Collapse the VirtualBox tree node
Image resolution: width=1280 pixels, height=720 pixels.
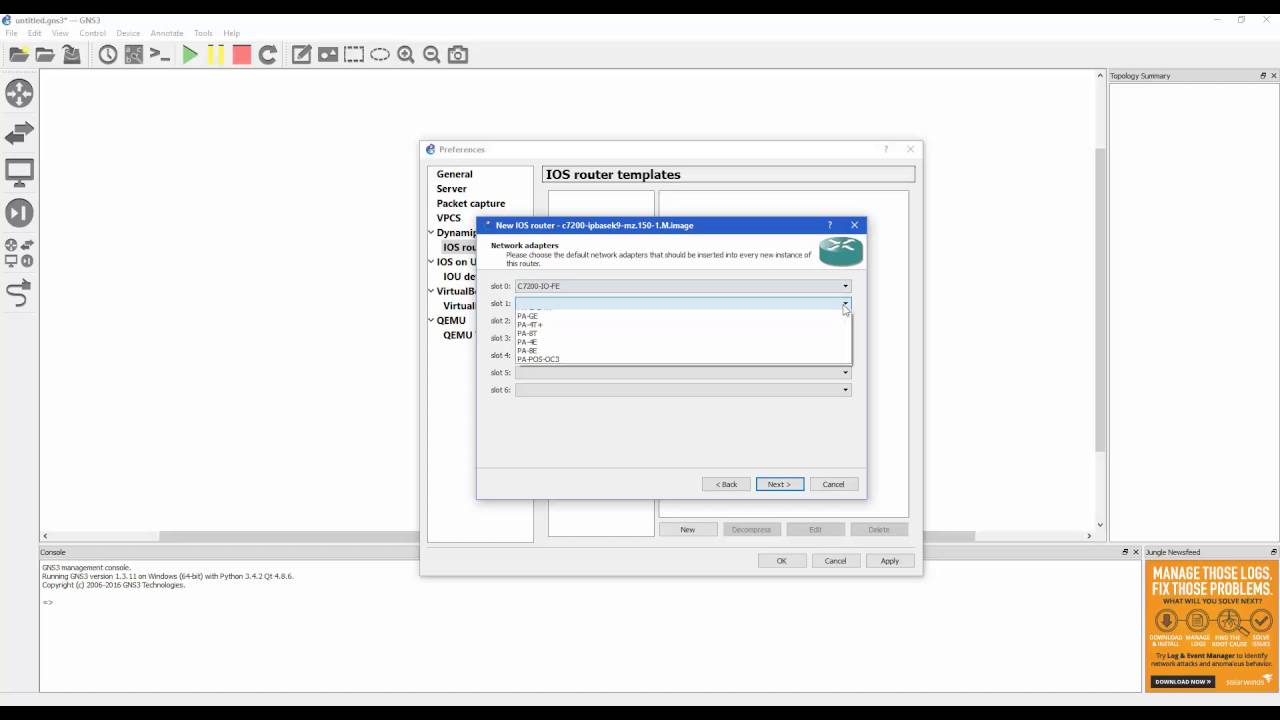click(431, 291)
